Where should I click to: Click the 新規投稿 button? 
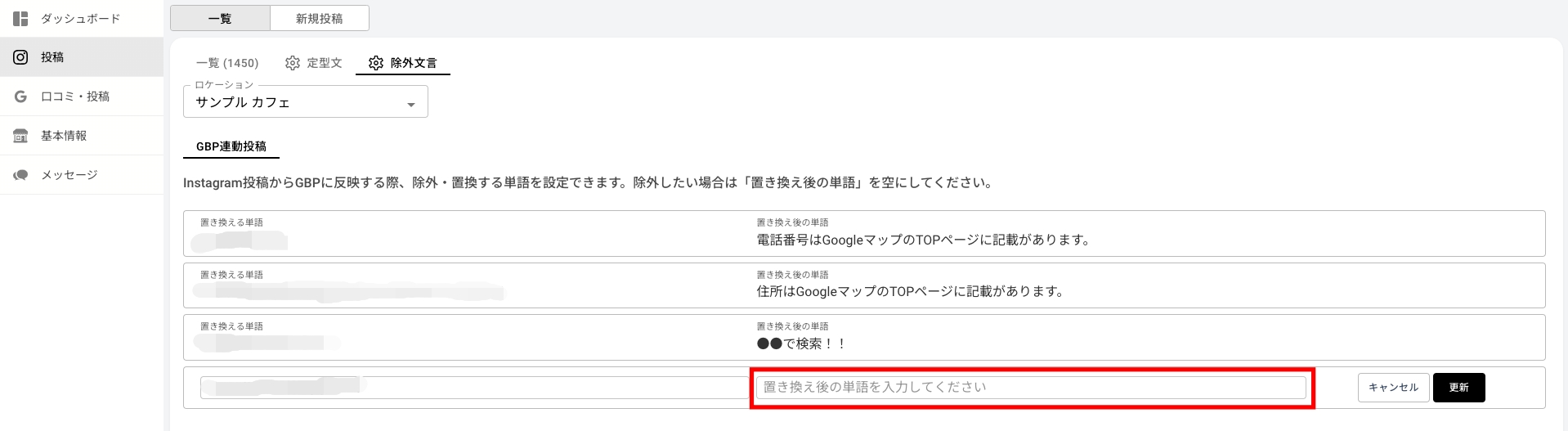pos(319,18)
